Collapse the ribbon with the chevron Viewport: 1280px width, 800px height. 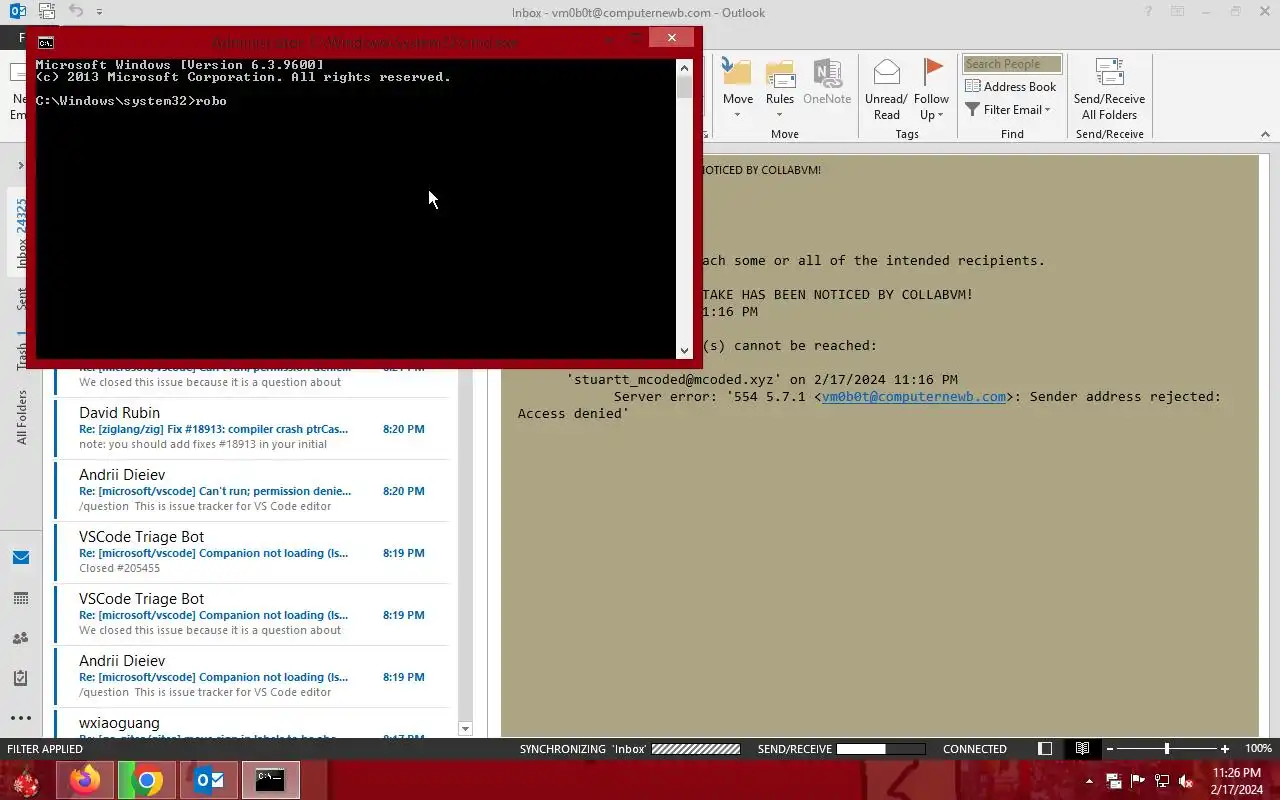[x=1264, y=135]
